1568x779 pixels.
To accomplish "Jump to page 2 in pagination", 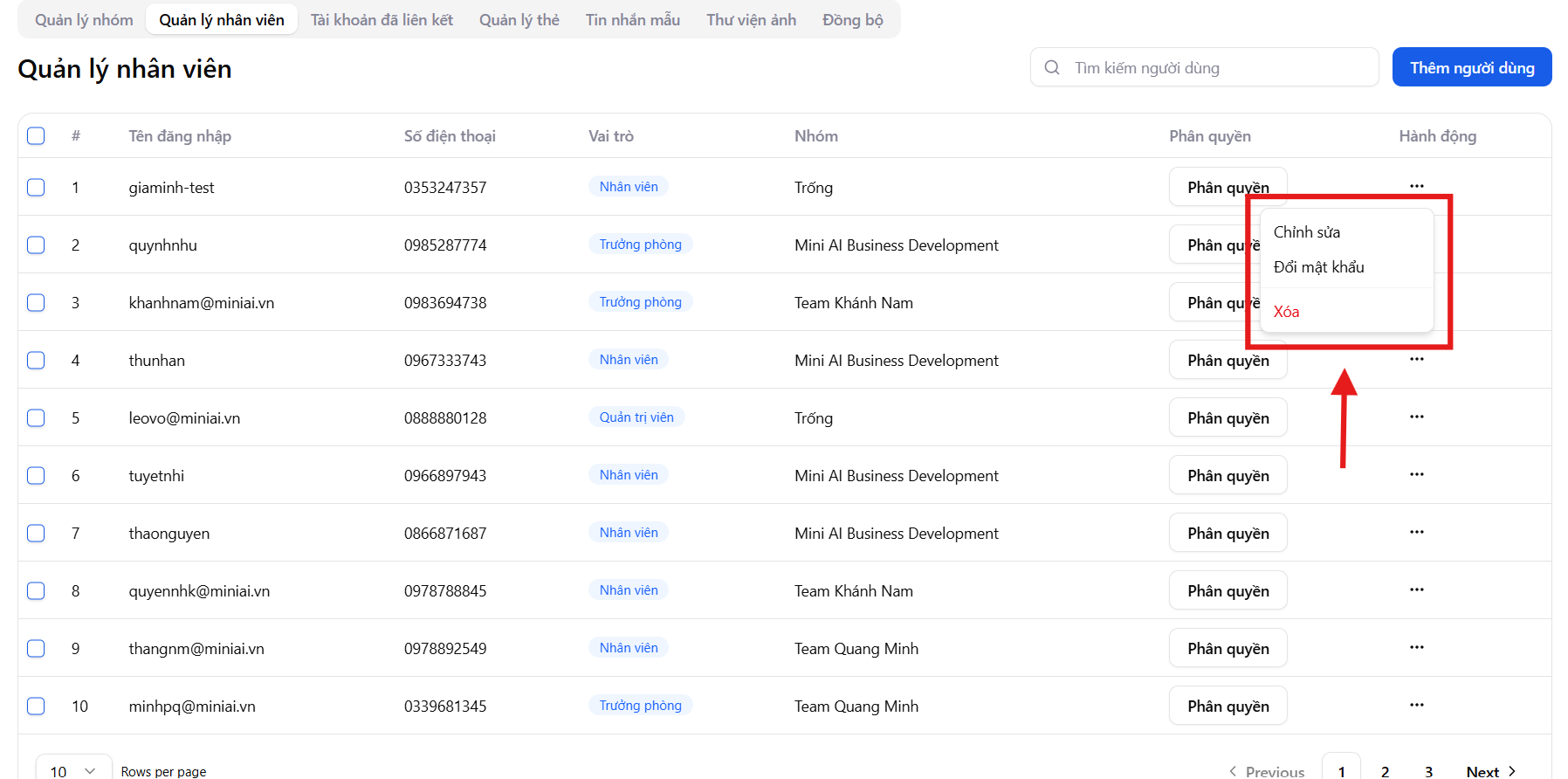I will point(1385,770).
